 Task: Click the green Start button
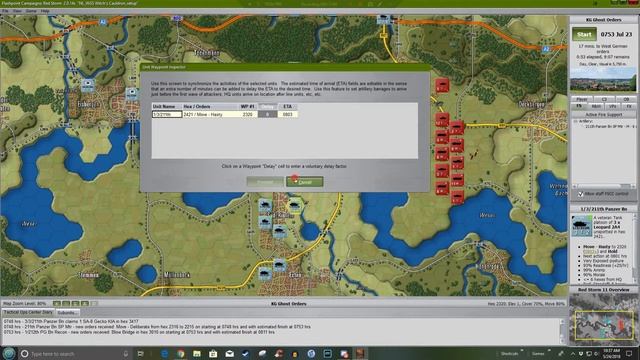click(x=584, y=34)
